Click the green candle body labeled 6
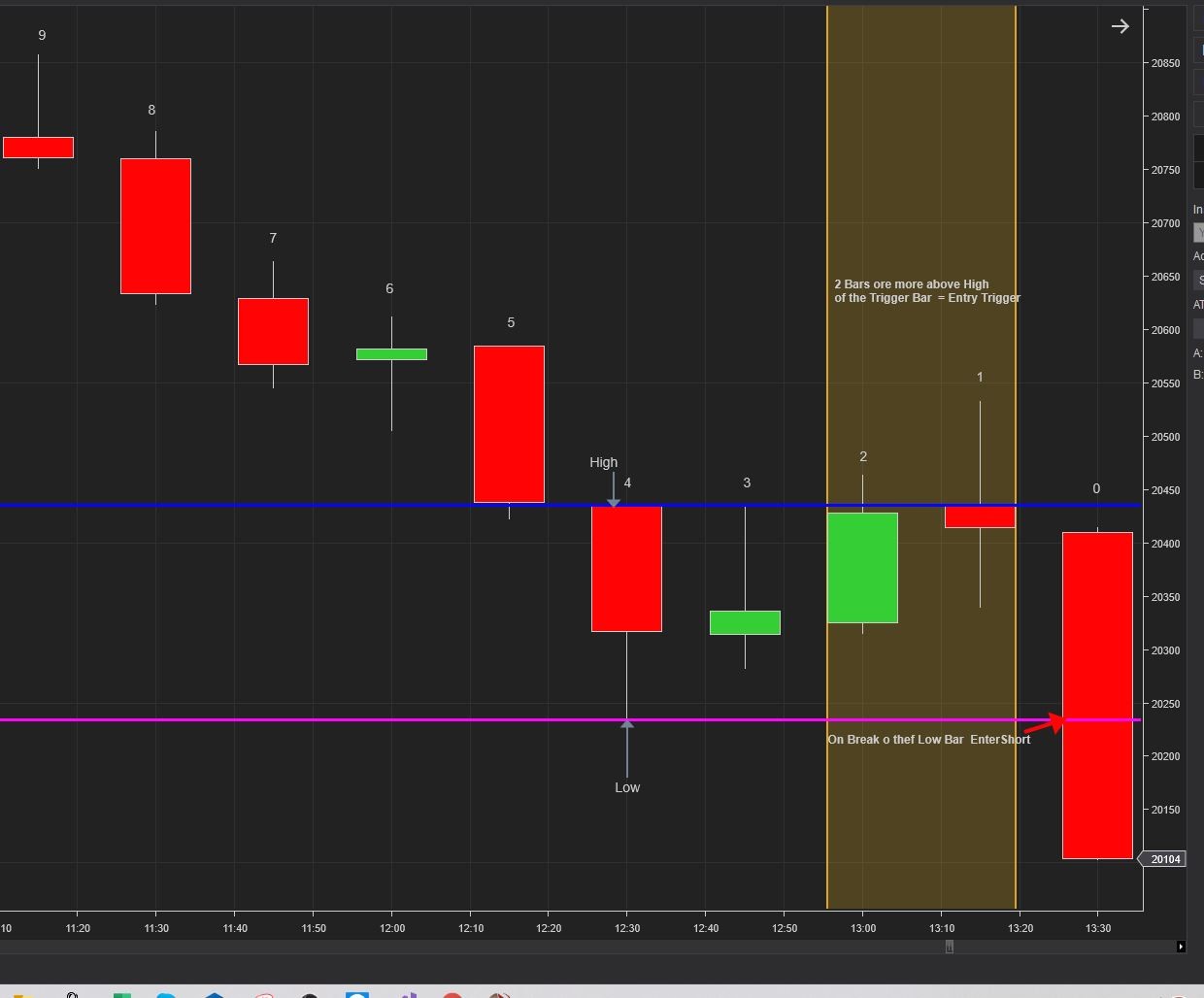Screen dimensions: 1204x998 point(391,354)
